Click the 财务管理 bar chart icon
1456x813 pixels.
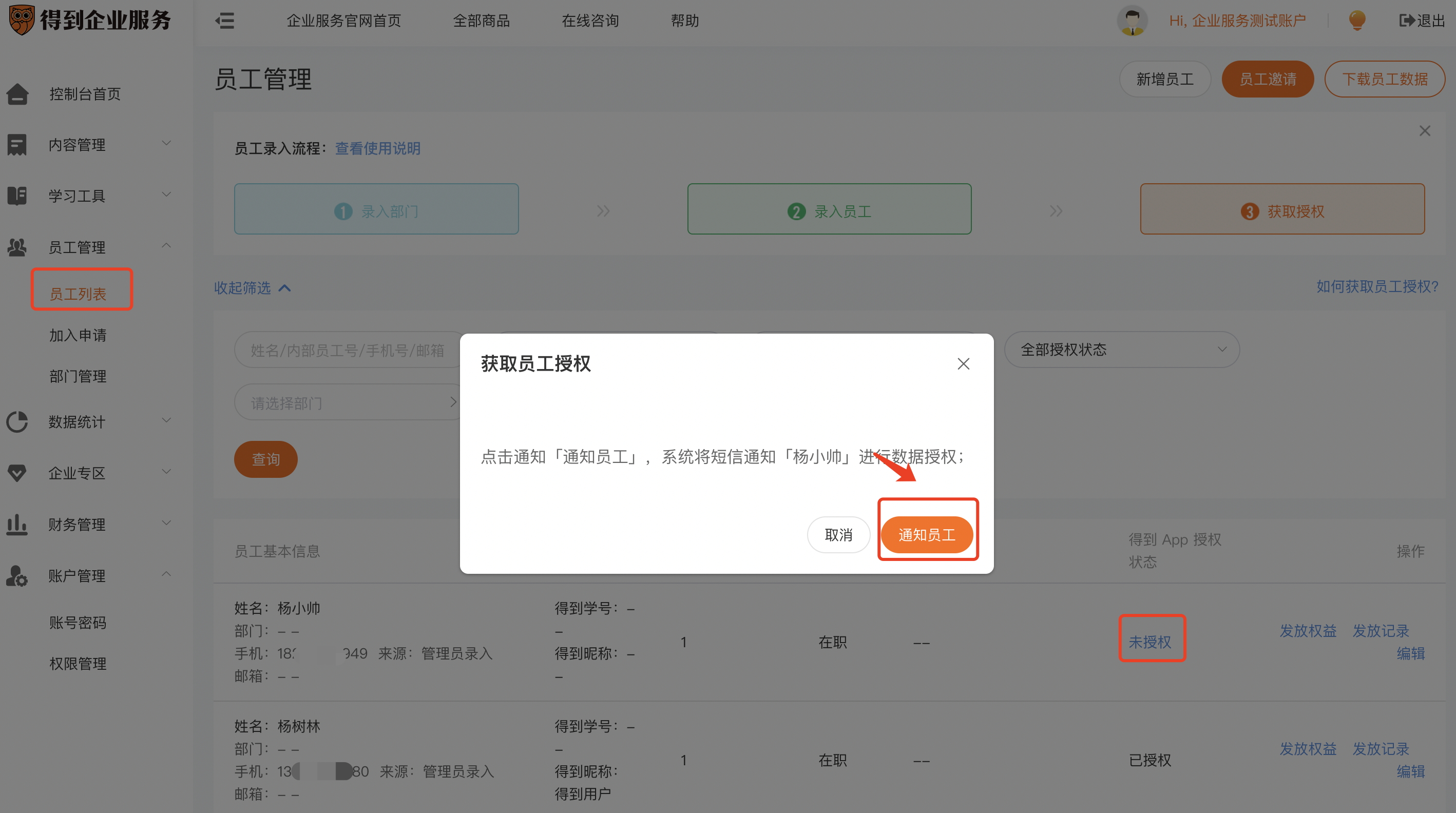coord(17,525)
